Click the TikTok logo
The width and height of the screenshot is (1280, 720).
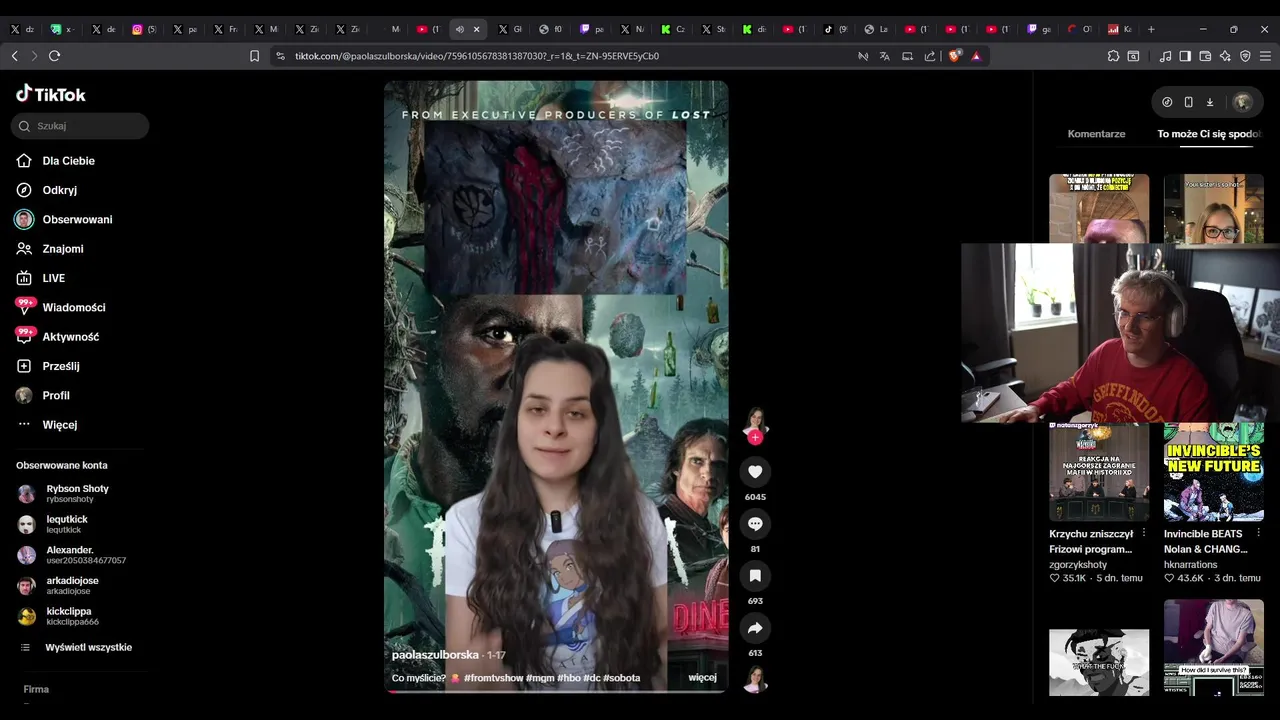[x=51, y=94]
